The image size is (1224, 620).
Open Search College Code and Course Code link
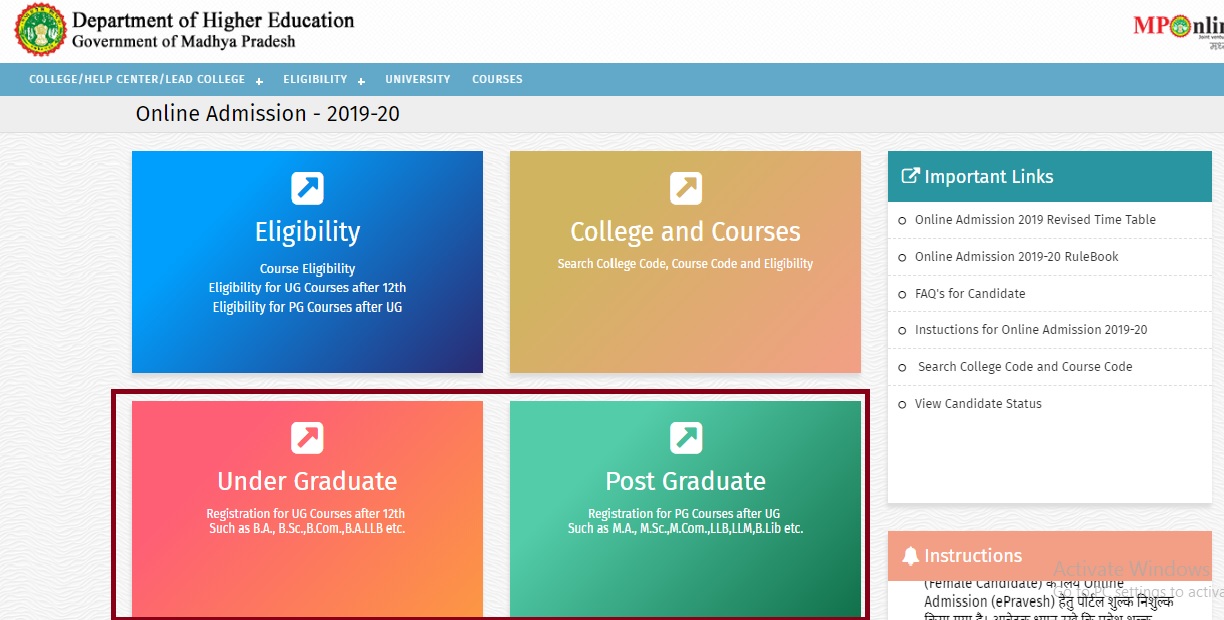tap(1024, 367)
